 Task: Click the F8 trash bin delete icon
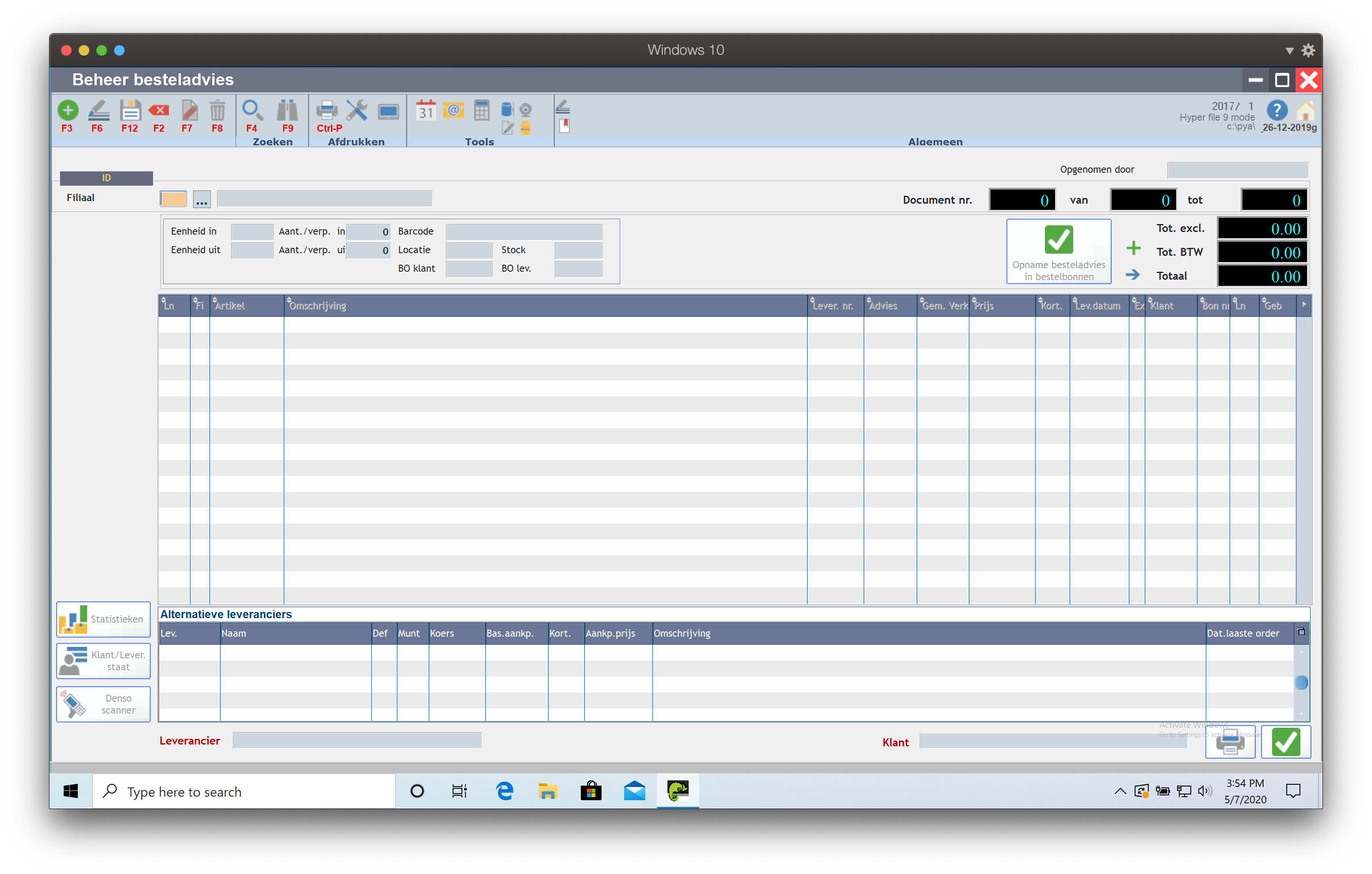click(x=217, y=110)
